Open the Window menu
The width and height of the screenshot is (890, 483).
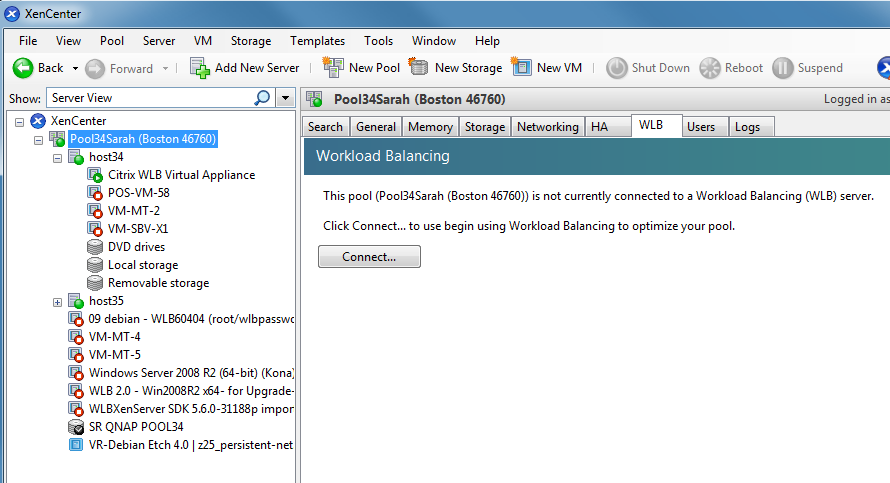(434, 41)
